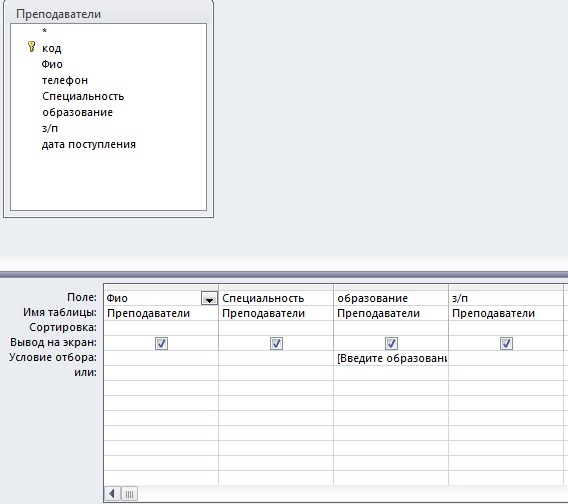Uncheck Вывод на экран for Фио column

click(161, 343)
